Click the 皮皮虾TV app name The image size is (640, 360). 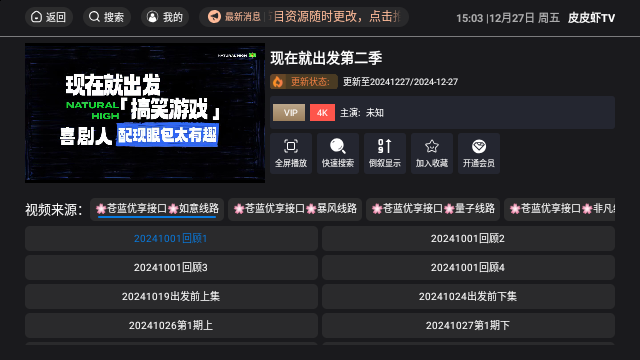pos(591,18)
